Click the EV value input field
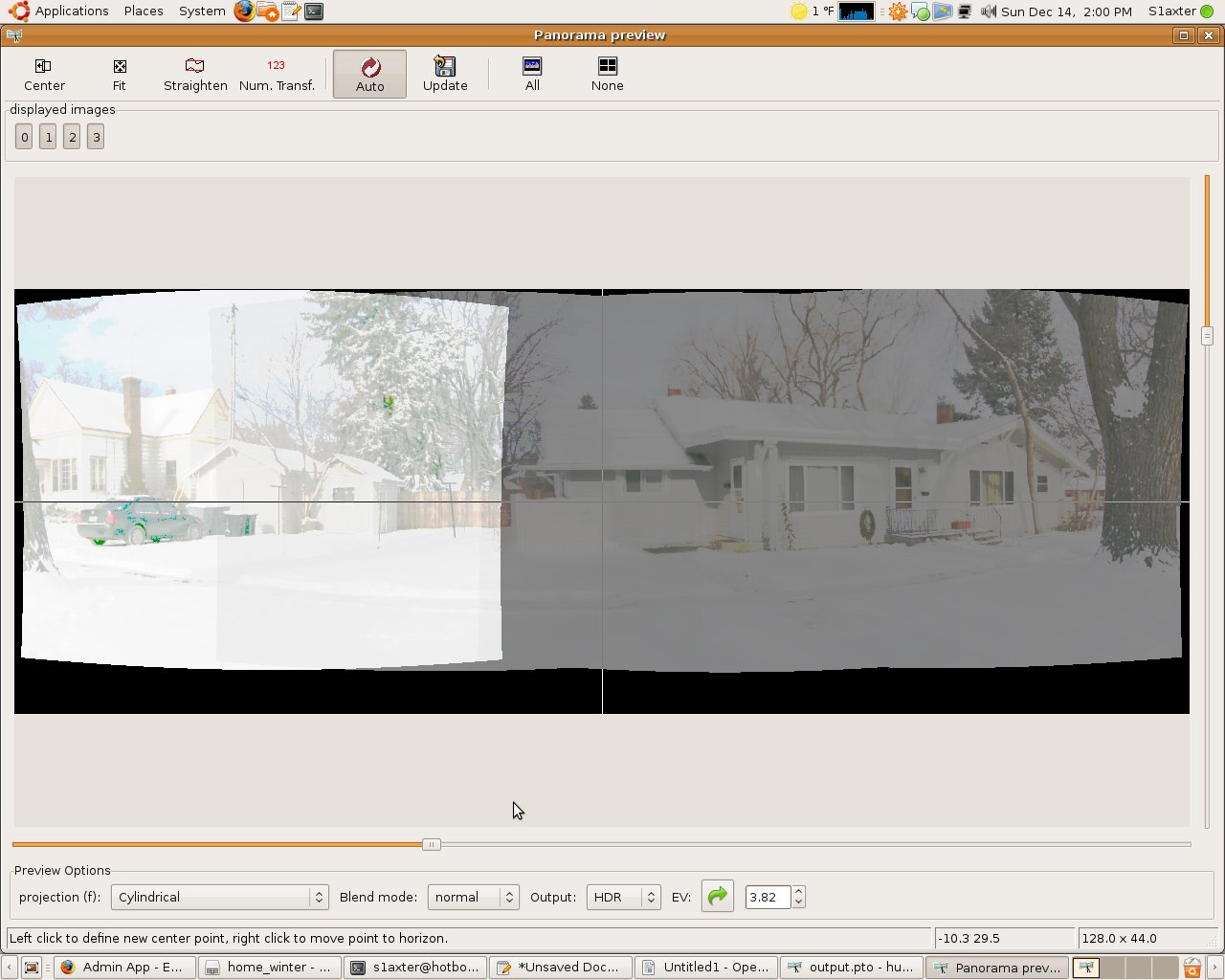Viewport: 1225px width, 980px height. 768,897
